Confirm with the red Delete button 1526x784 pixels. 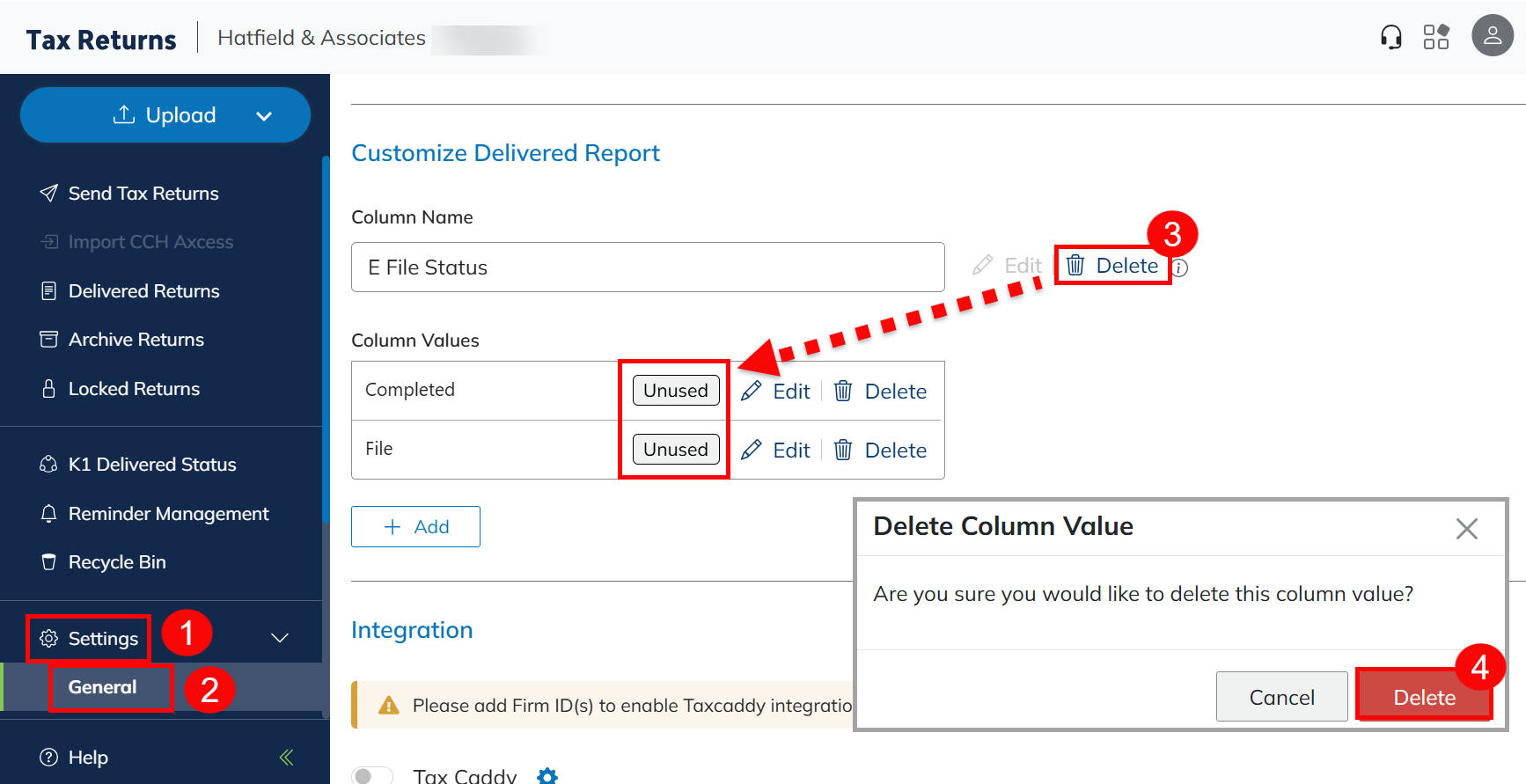(x=1424, y=697)
